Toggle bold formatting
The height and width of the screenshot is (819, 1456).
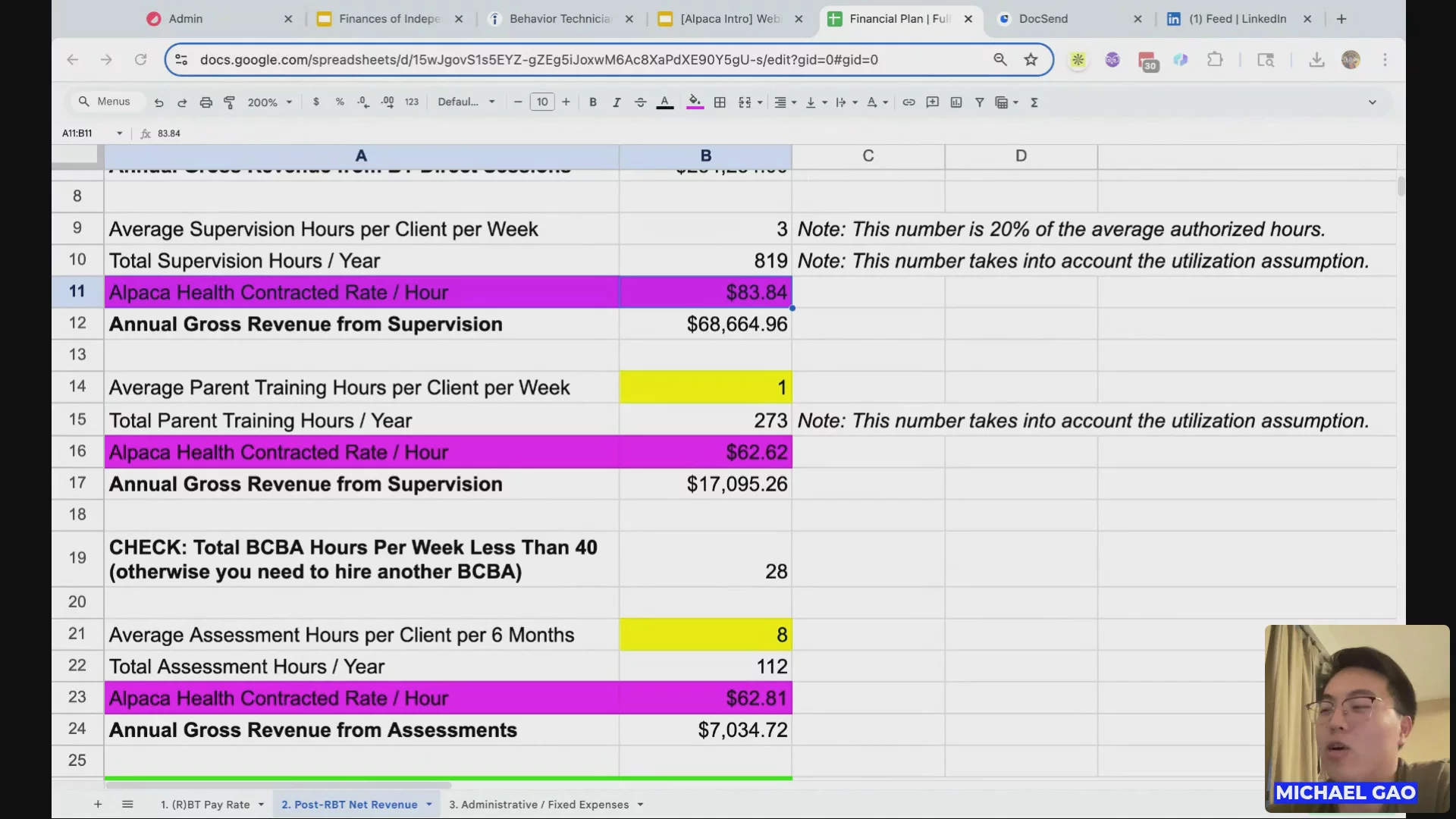tap(593, 102)
